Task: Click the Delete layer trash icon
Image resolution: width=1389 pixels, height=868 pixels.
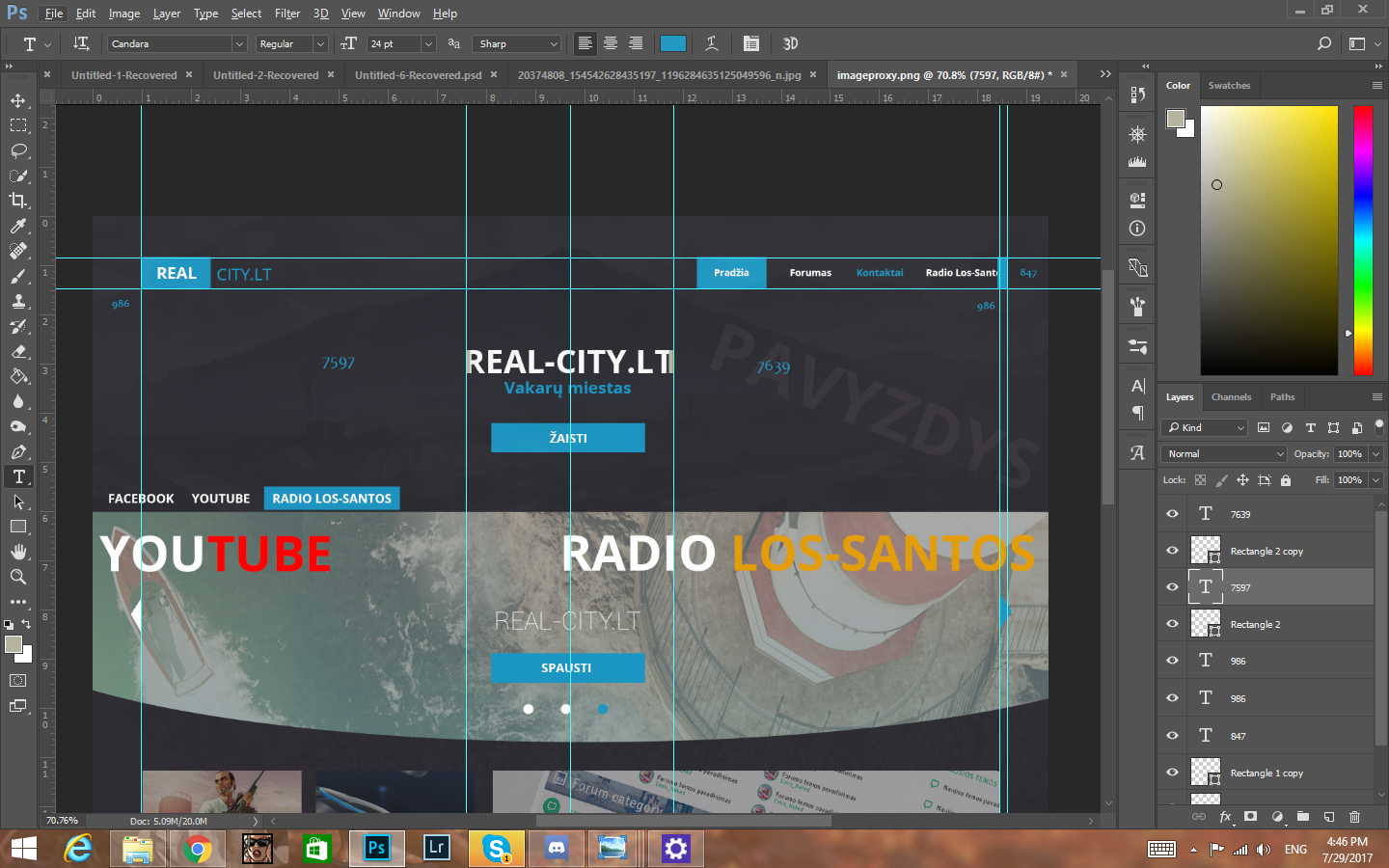Action: (1354, 816)
